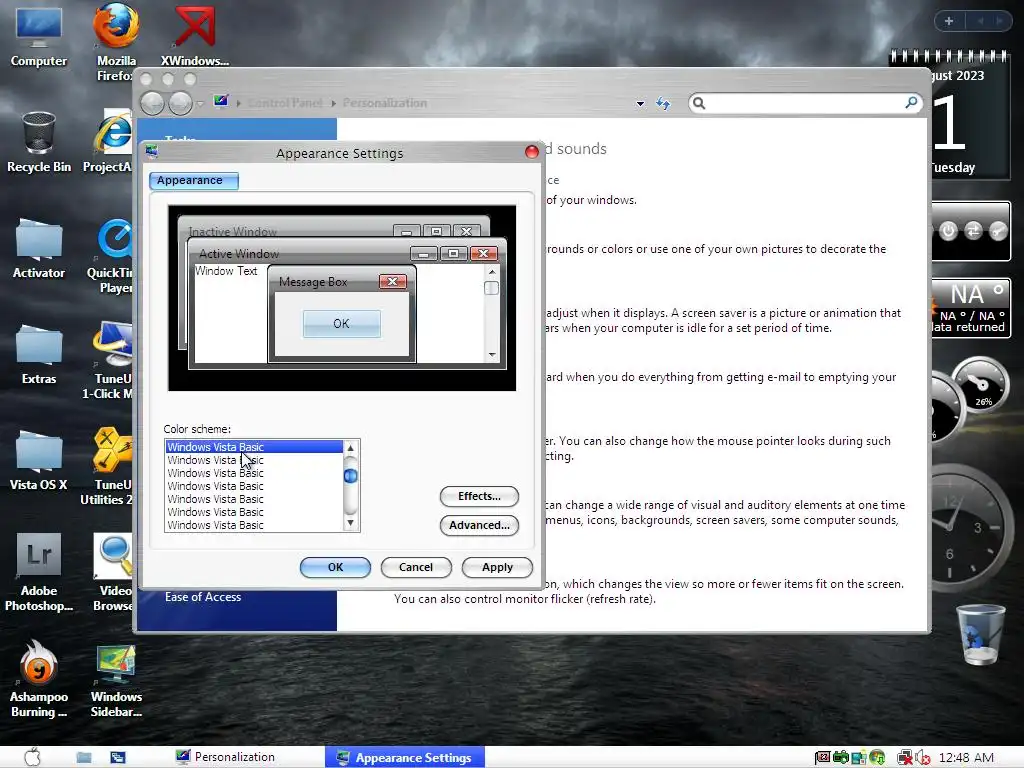Click the Cancel button
Image resolution: width=1024 pixels, height=768 pixels.
click(416, 567)
